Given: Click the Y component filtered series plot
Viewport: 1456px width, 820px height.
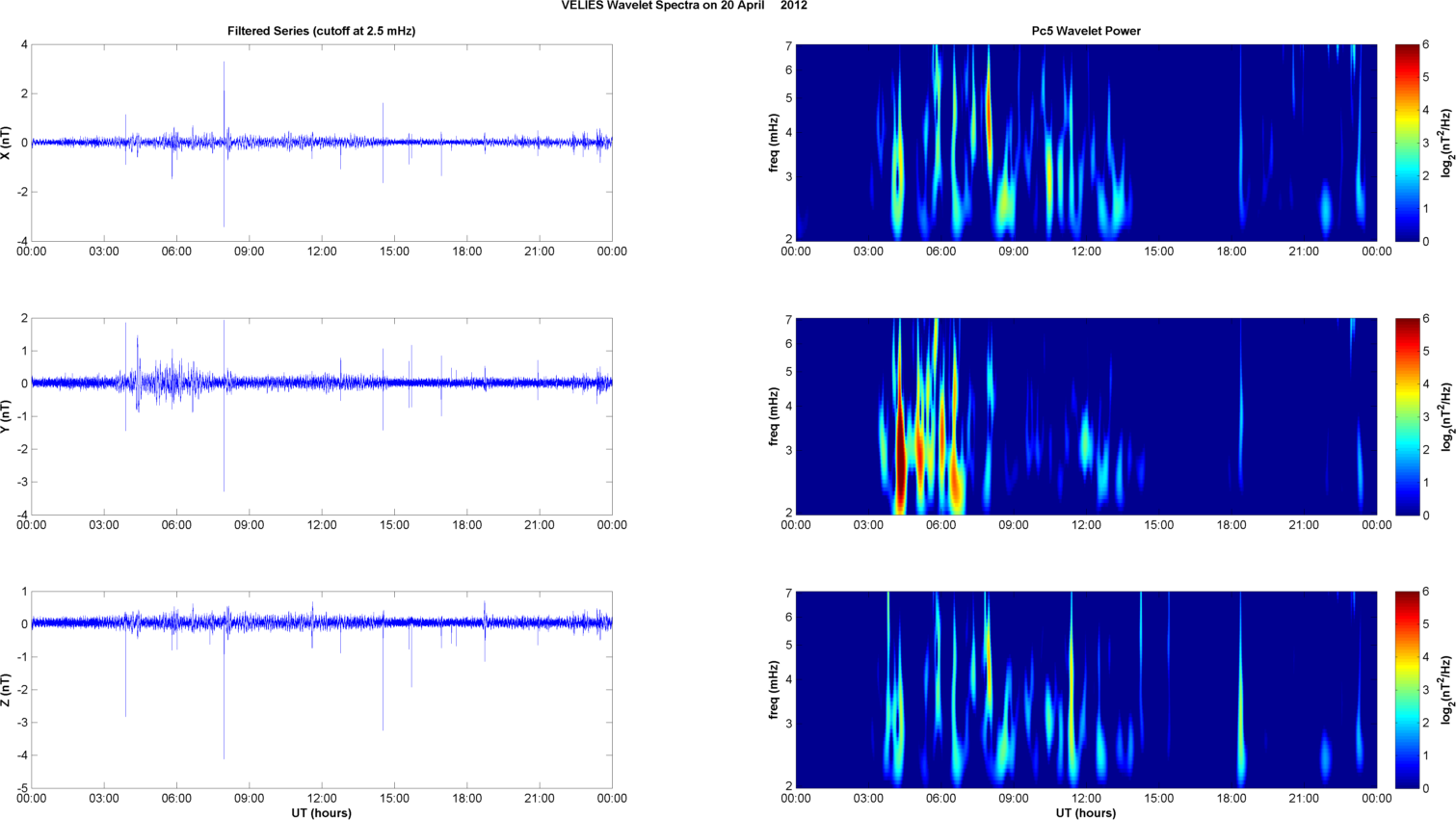Looking at the screenshot, I should 322,416.
